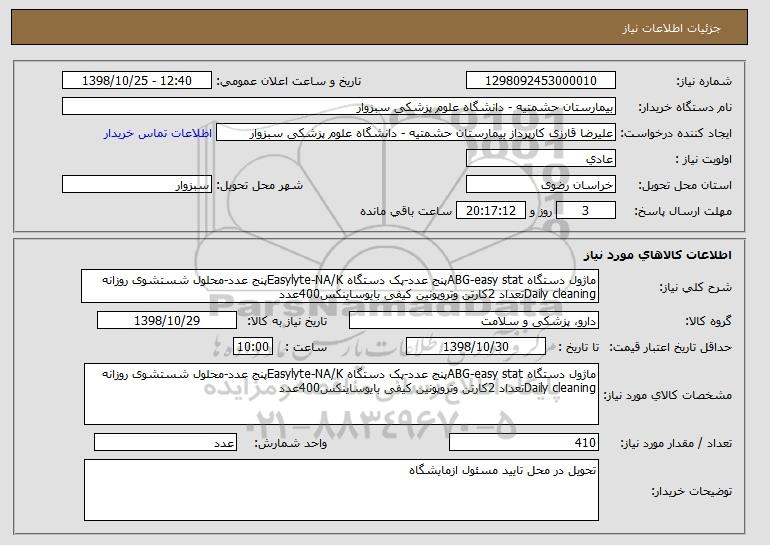Click the label توضیحات خریدار
This screenshot has width=770, height=545.
click(691, 491)
